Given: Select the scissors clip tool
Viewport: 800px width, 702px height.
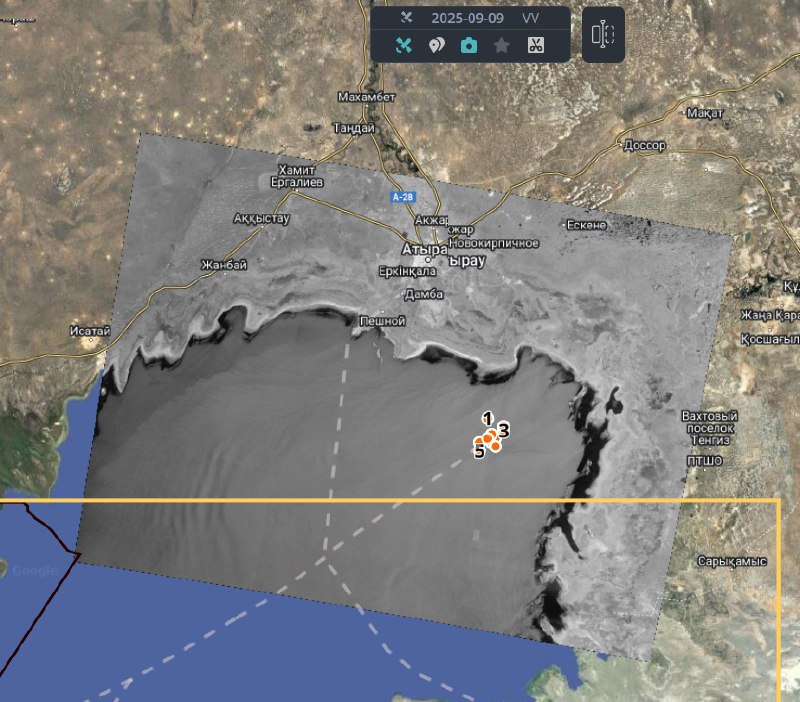Looking at the screenshot, I should 535,45.
